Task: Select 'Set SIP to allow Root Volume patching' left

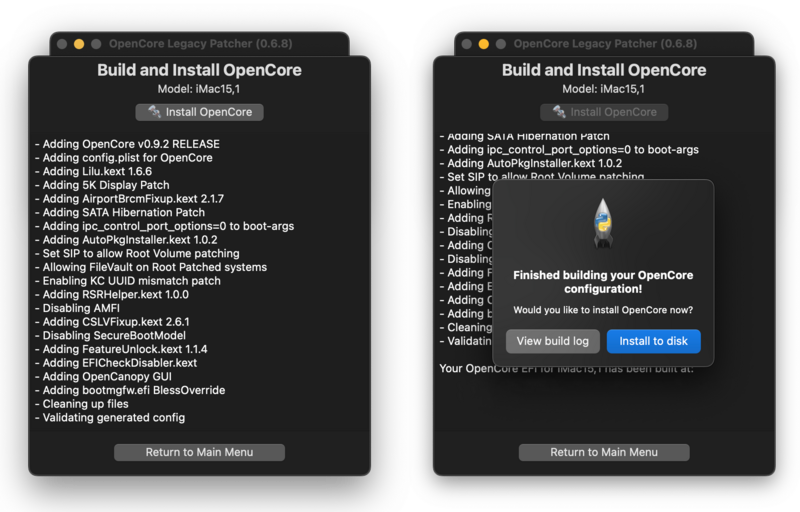Action: [x=137, y=254]
